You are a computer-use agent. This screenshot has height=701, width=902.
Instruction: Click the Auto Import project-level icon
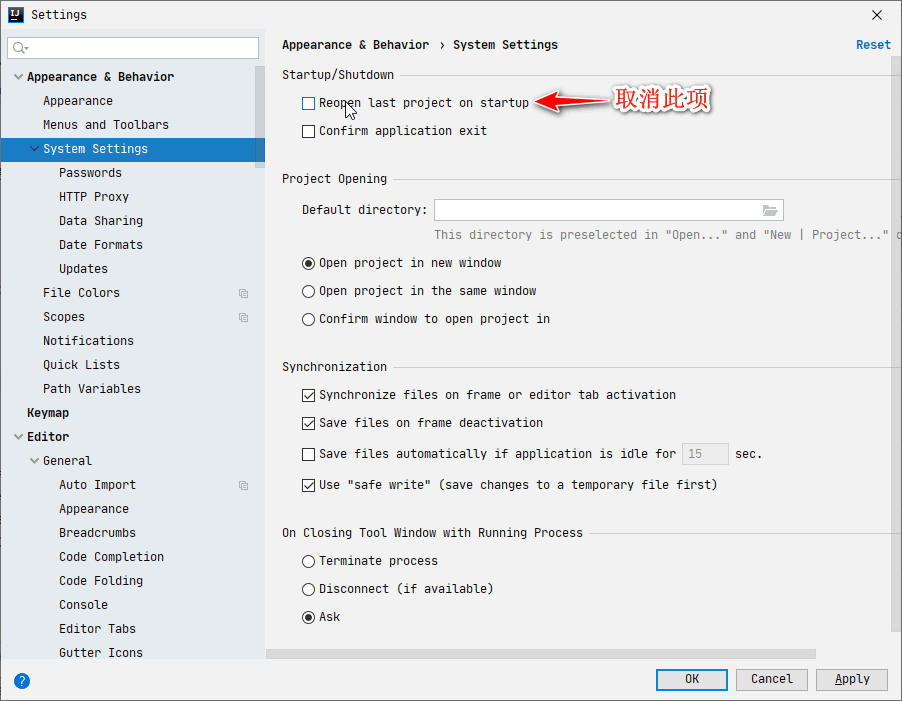(243, 485)
